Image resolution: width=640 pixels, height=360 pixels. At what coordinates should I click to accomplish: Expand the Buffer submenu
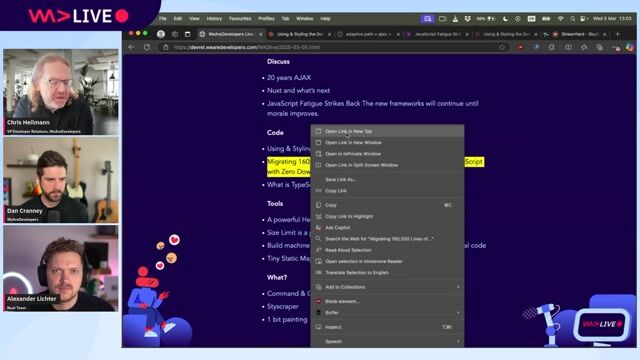[x=387, y=313]
